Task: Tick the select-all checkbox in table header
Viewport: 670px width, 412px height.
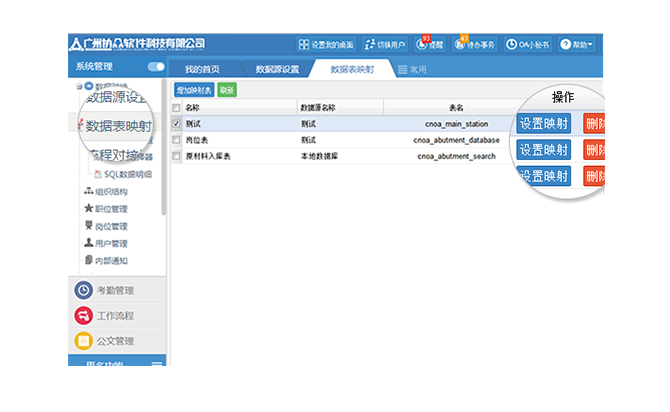Action: click(177, 107)
